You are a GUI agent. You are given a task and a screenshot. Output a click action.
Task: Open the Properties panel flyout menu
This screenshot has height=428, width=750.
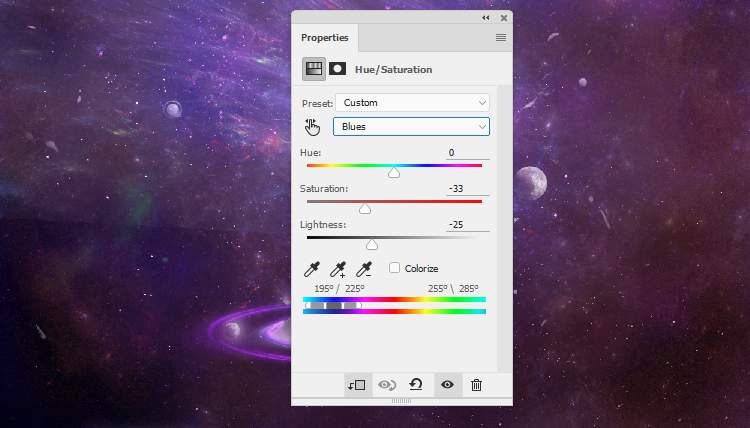[x=501, y=38]
